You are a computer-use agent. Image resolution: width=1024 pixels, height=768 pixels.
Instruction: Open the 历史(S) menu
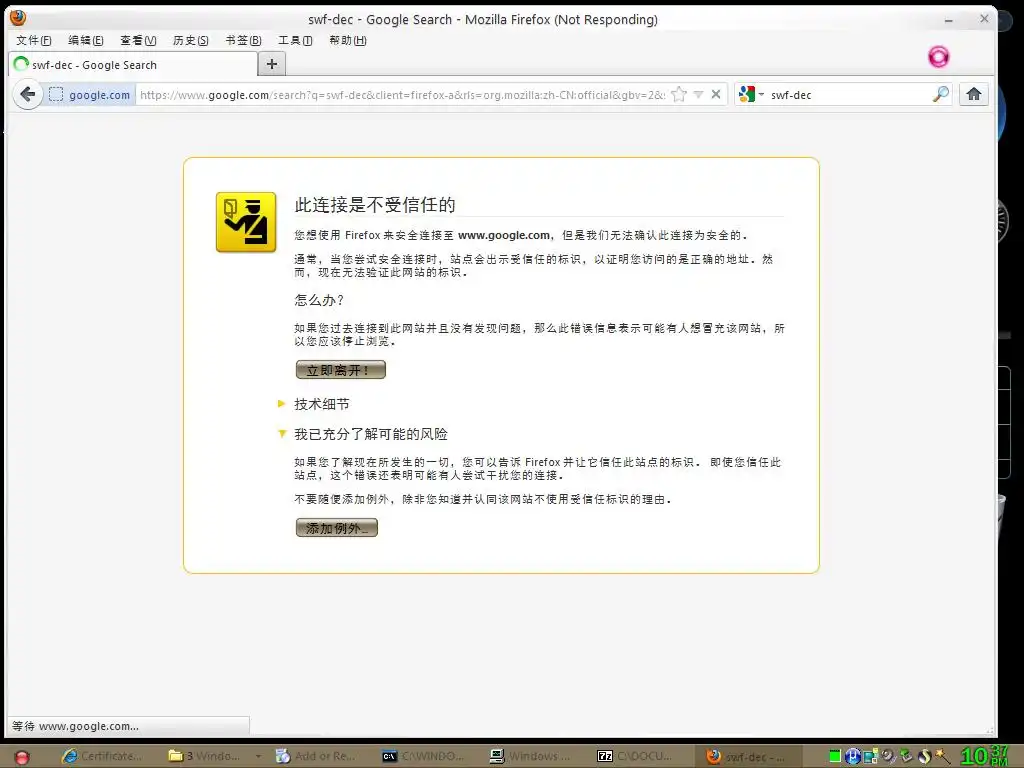pos(190,40)
